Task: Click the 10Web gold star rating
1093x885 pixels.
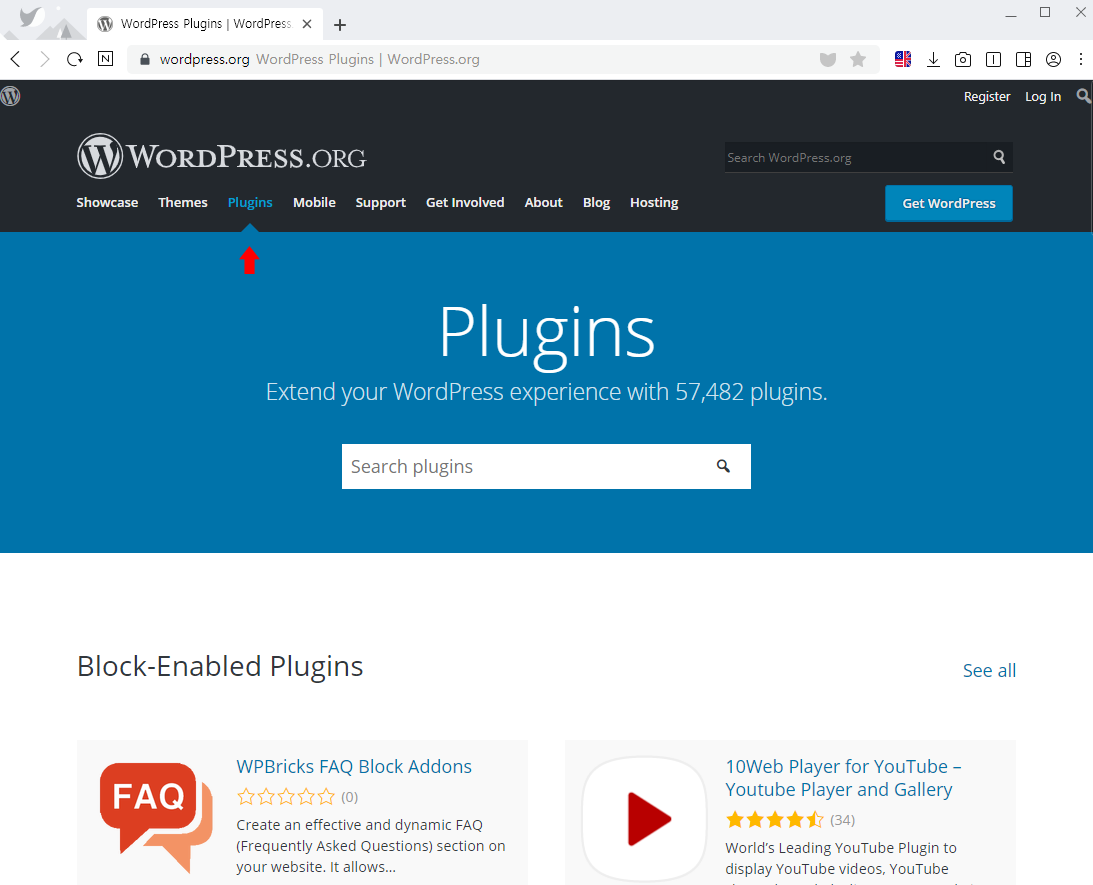Action: pos(774,819)
